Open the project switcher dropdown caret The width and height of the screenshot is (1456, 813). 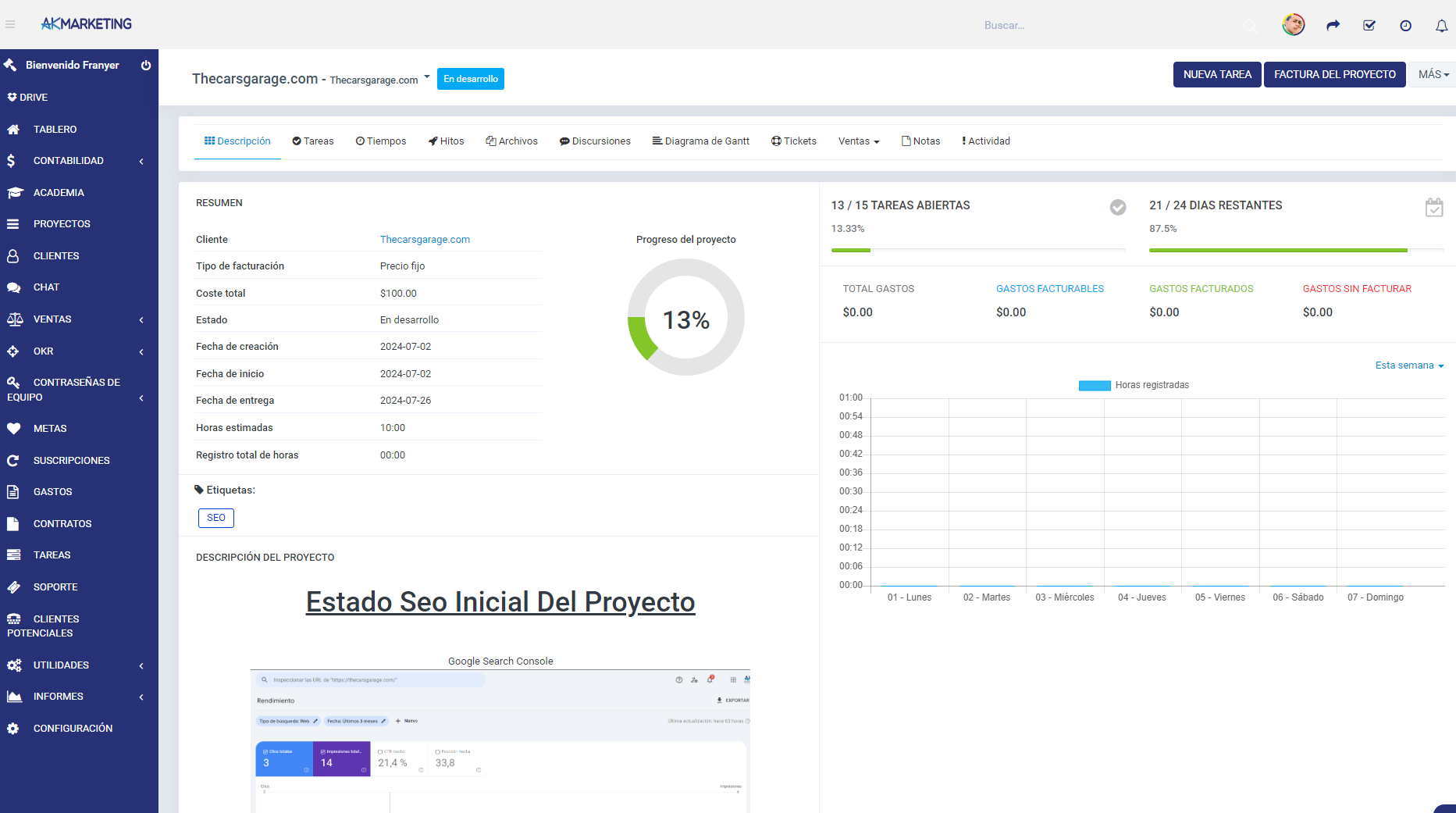(x=427, y=77)
